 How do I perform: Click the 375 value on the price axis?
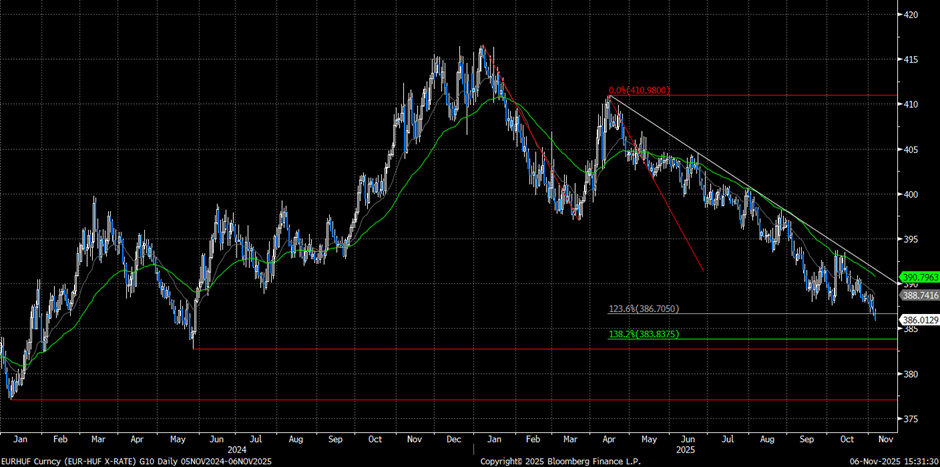pos(912,419)
